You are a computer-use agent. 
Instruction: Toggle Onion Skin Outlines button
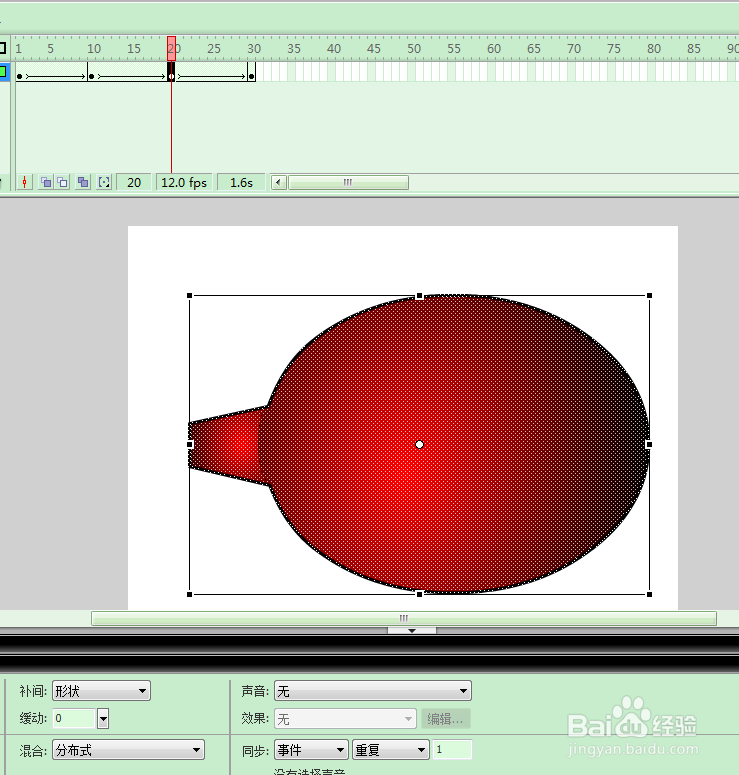pyautogui.click(x=63, y=182)
